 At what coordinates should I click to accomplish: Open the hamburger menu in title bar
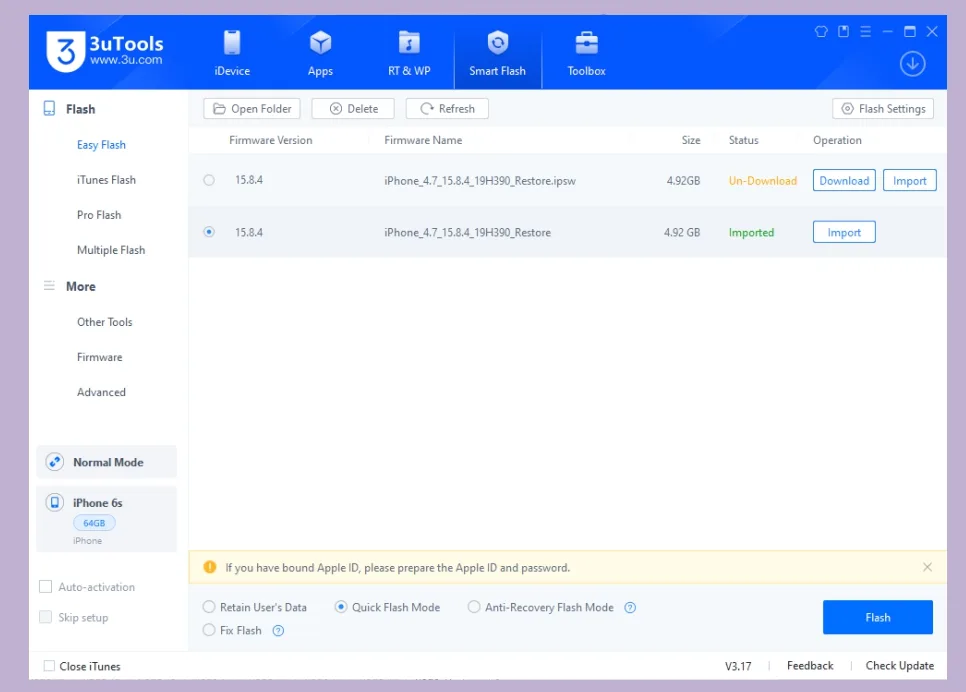[x=866, y=31]
